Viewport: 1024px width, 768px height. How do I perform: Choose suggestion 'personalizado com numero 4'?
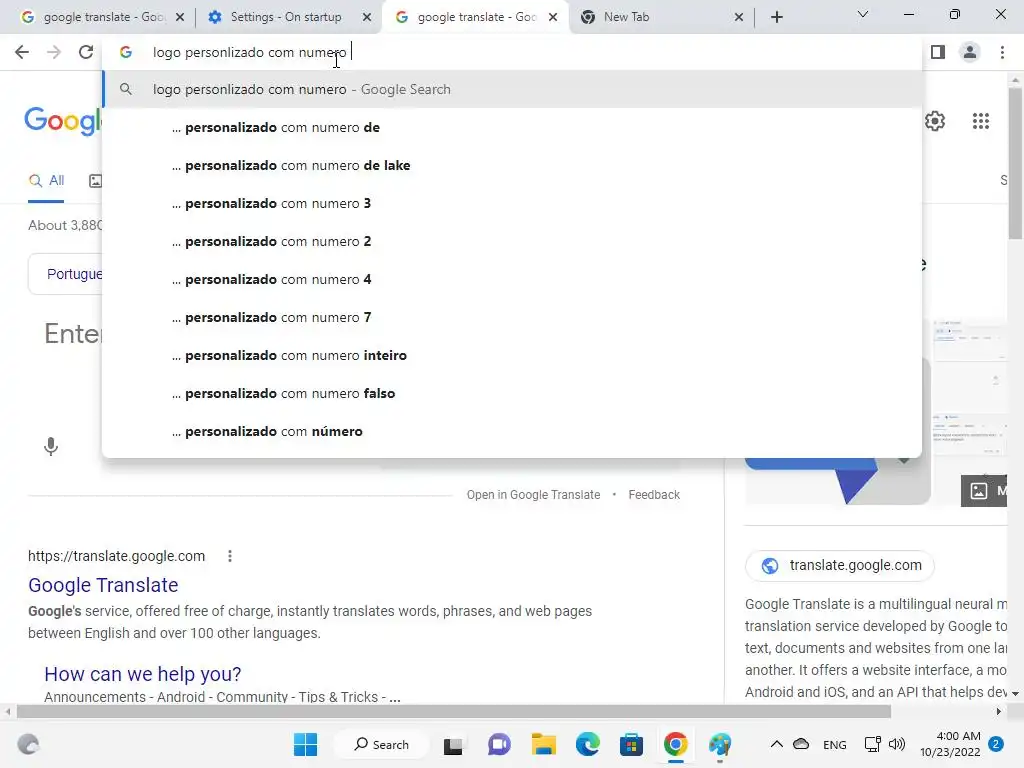(x=512, y=280)
